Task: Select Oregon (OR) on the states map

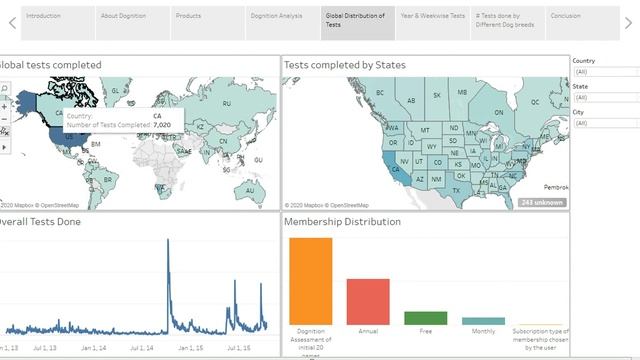Action: click(393, 143)
